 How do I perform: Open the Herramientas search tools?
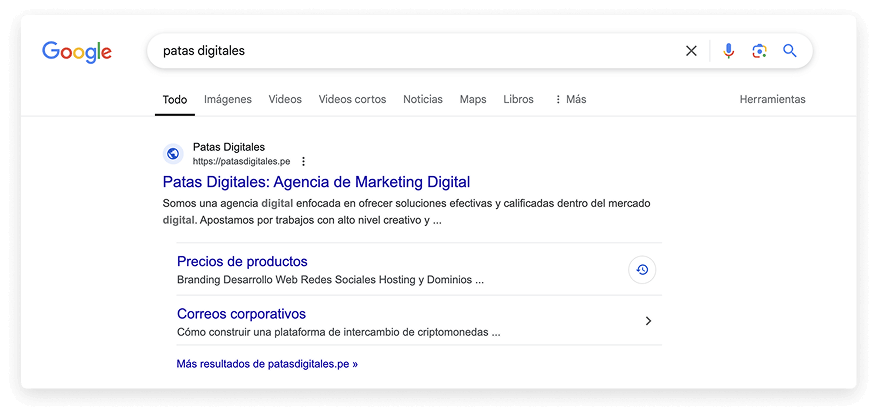773,100
